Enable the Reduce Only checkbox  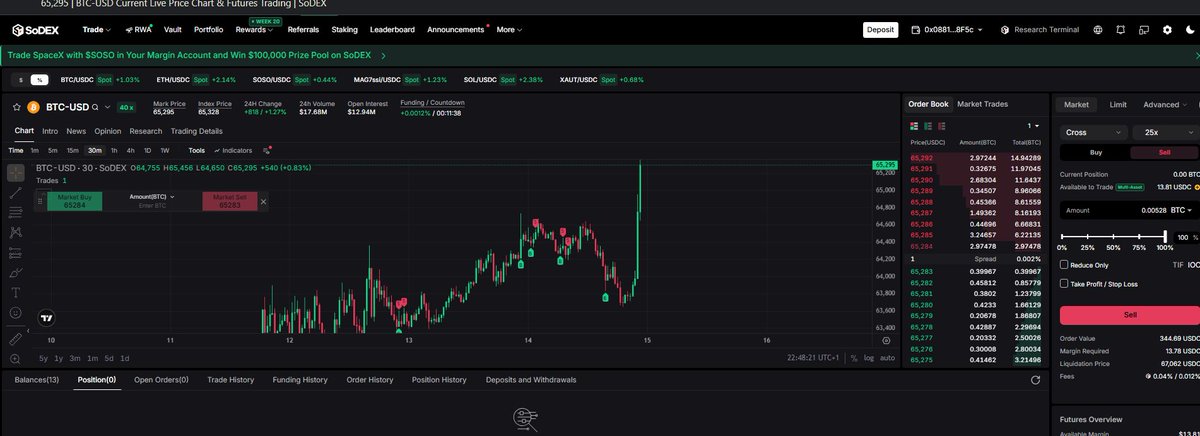click(1064, 265)
